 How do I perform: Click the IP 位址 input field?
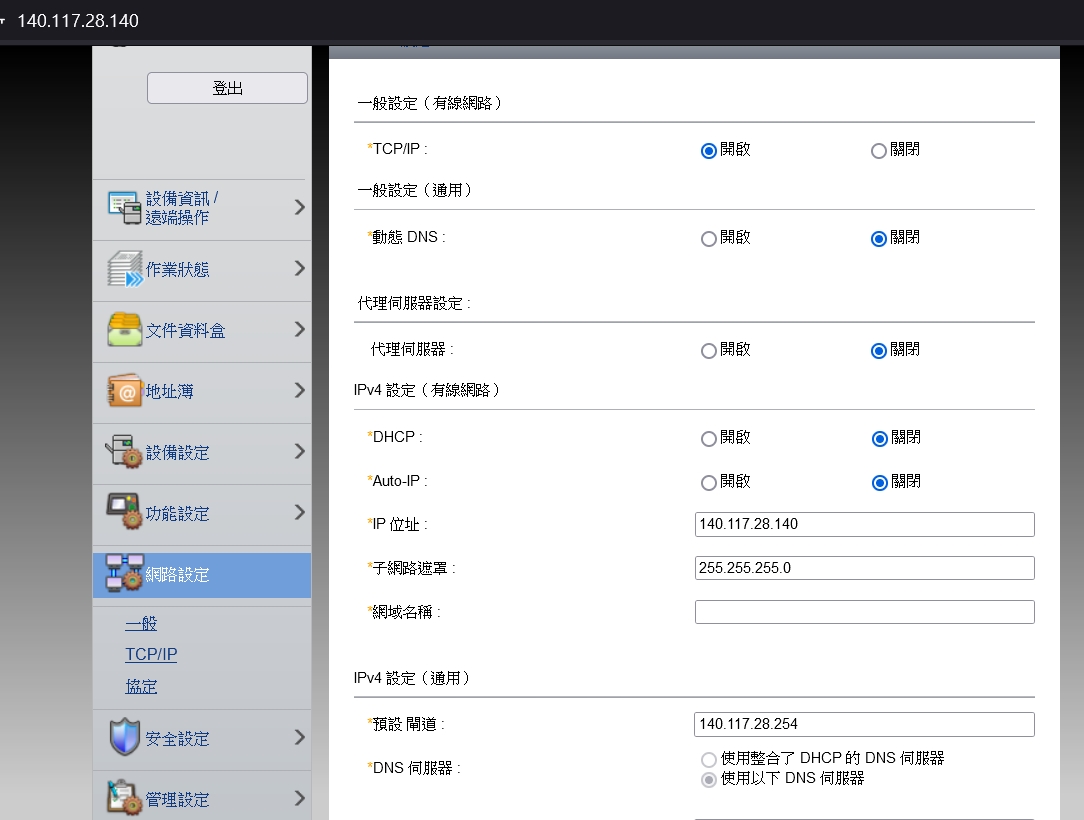click(x=864, y=524)
